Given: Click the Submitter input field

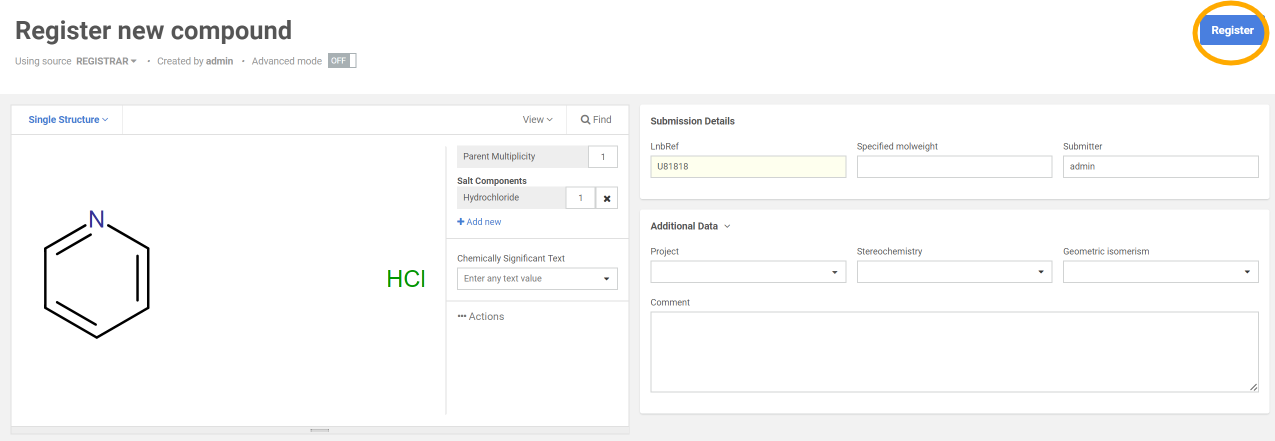Looking at the screenshot, I should click(x=1160, y=167).
